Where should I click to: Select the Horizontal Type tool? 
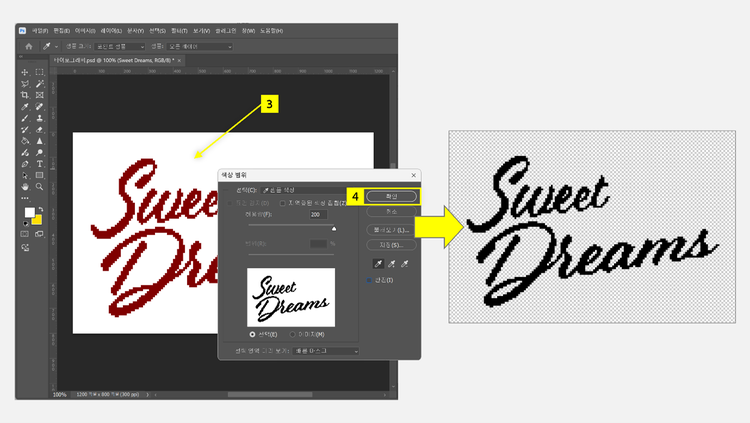(x=40, y=164)
